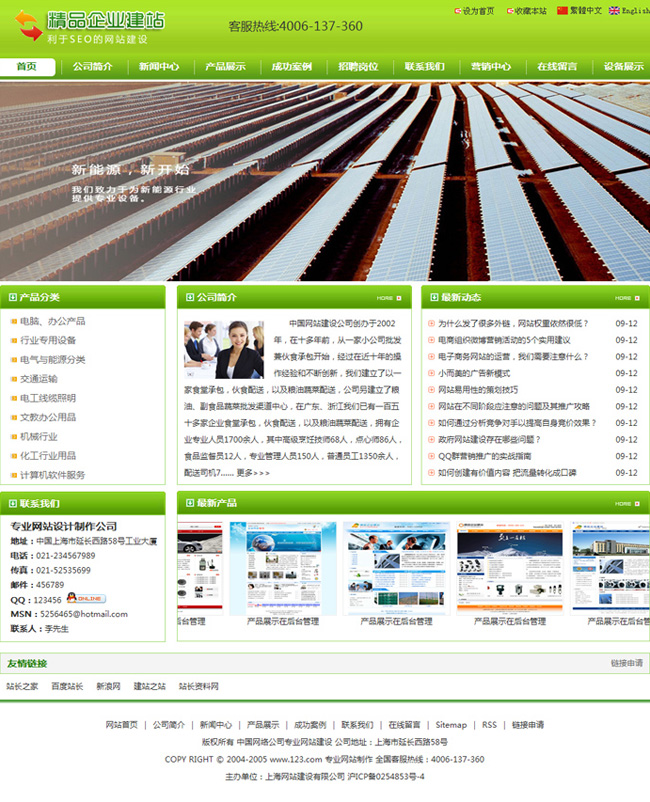Open news 如何创建有价值内容

click(x=507, y=473)
